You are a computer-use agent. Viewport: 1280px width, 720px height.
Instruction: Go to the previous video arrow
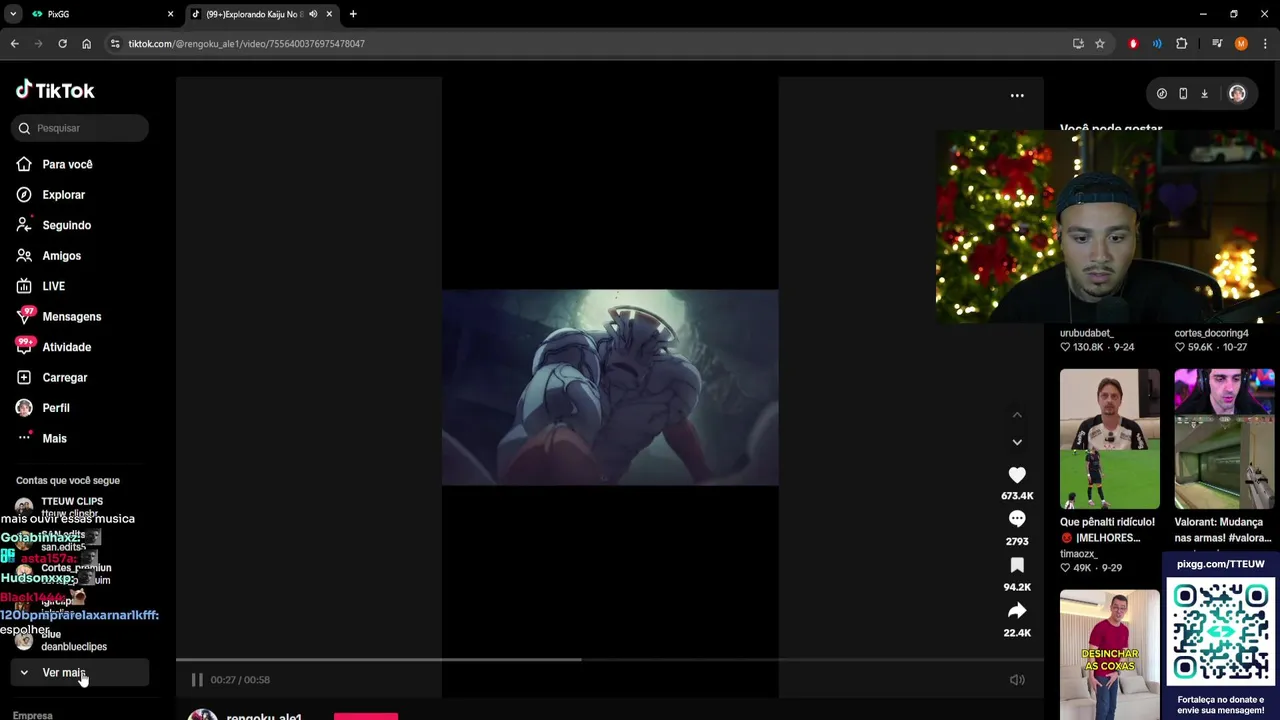[1017, 414]
